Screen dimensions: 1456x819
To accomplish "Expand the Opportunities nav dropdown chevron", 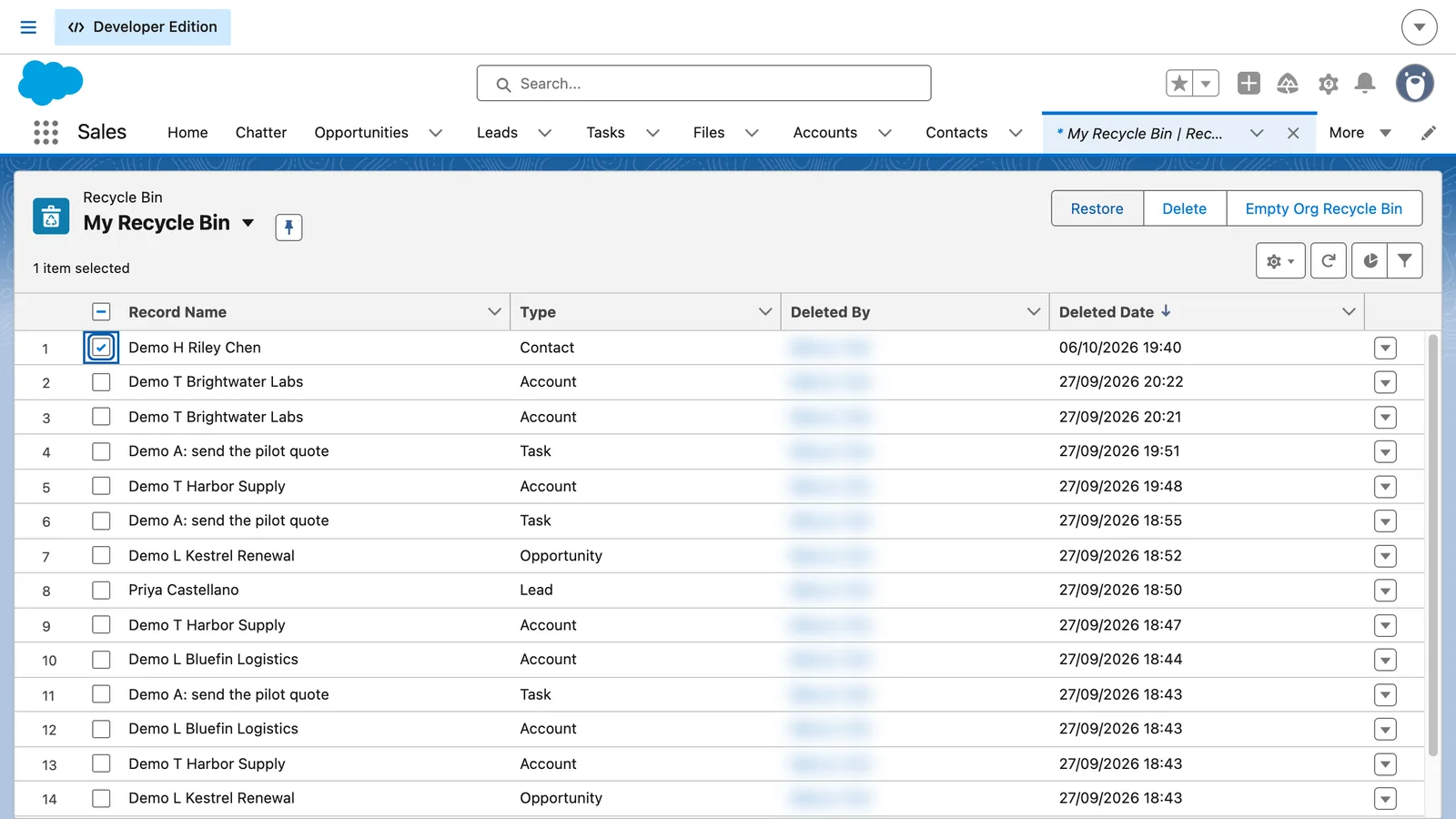I will click(436, 133).
